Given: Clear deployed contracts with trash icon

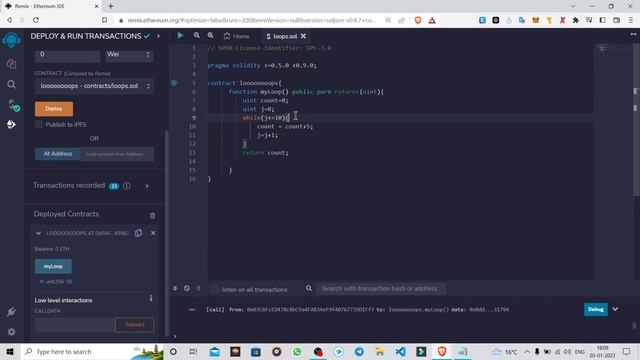Looking at the screenshot, I should point(152,215).
